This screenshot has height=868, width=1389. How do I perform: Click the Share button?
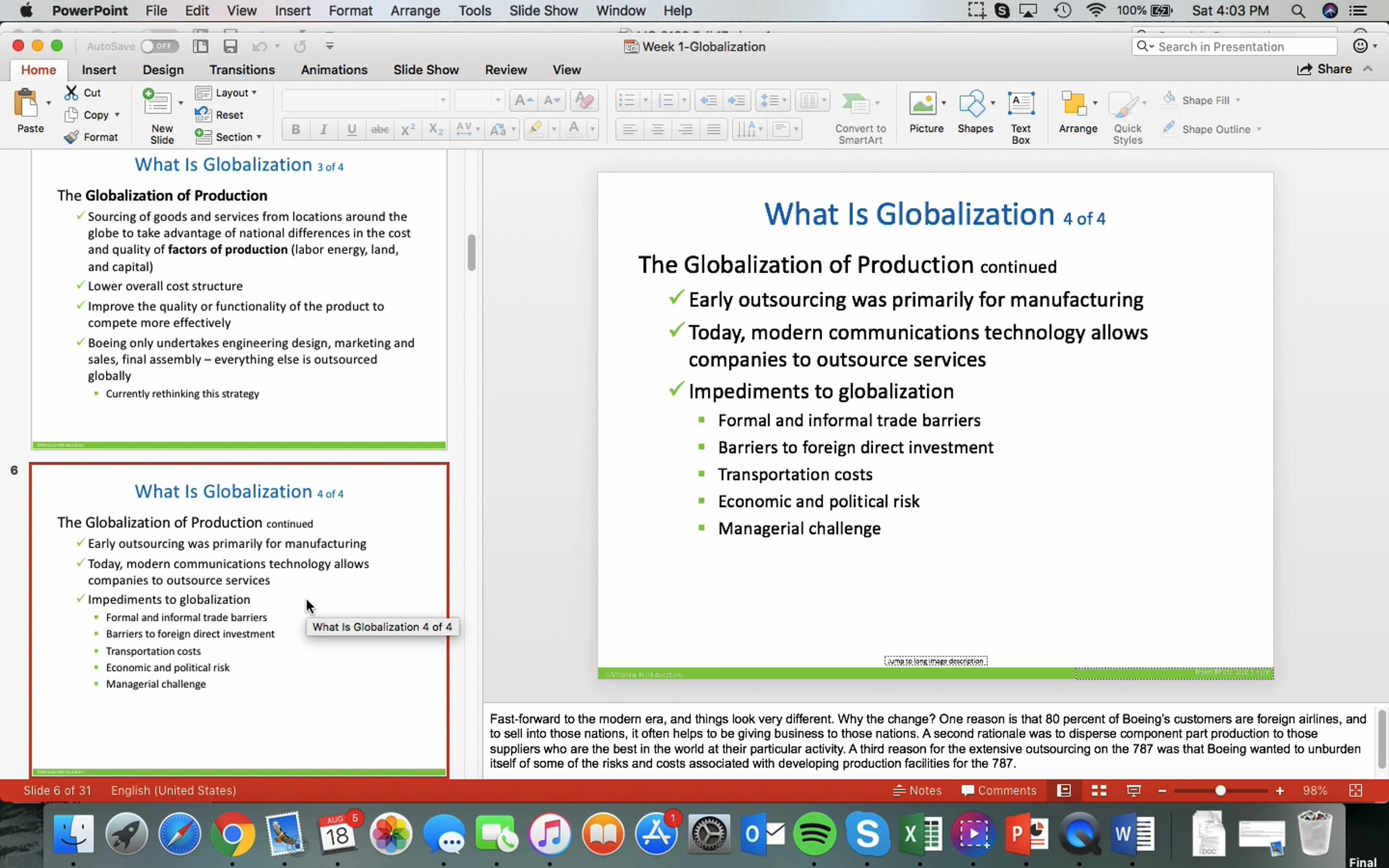click(x=1324, y=69)
